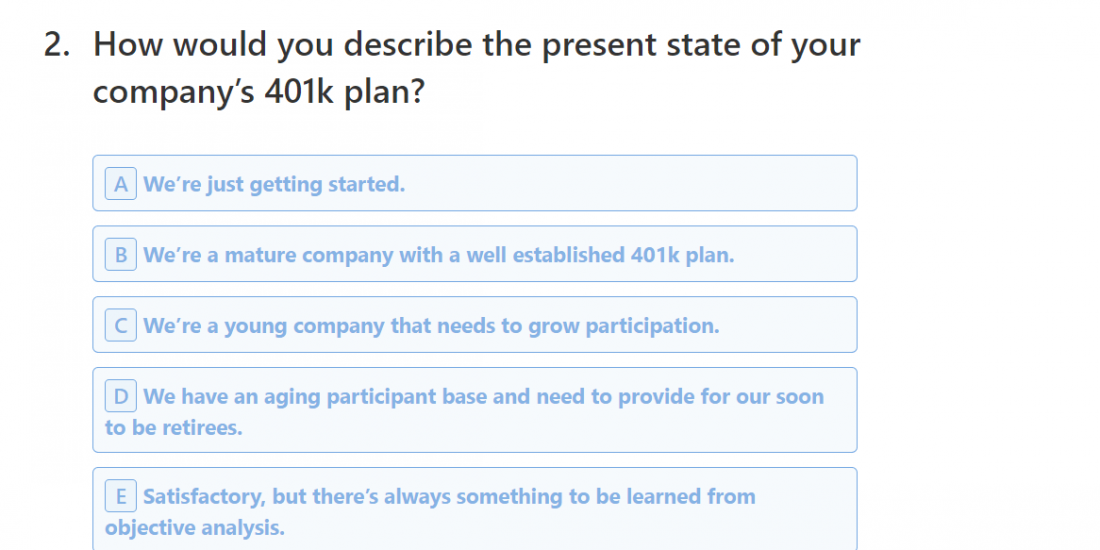Click the letter B key badge
The width and height of the screenshot is (1100, 550).
[120, 255]
